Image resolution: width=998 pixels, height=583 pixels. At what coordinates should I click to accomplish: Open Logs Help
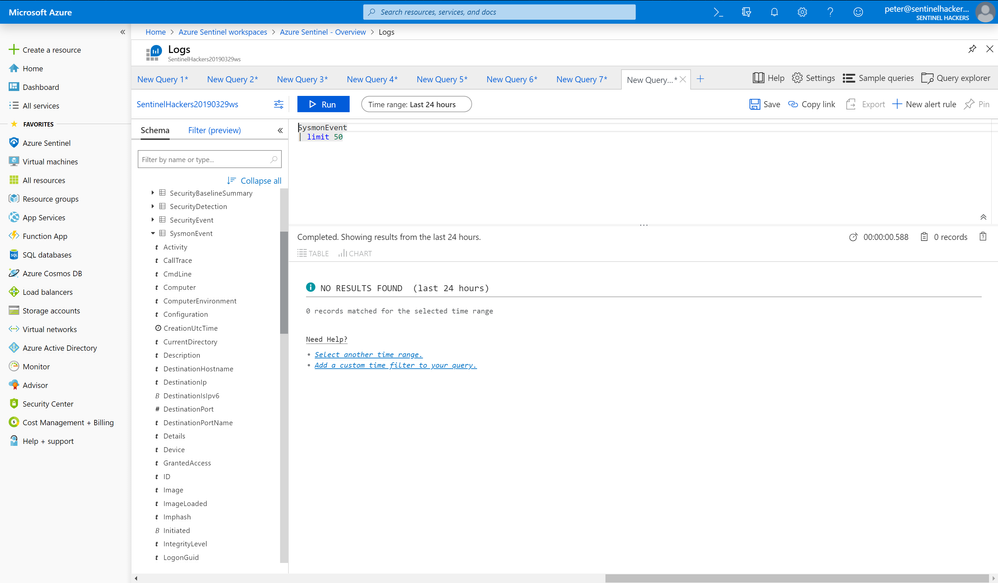pyautogui.click(x=768, y=78)
